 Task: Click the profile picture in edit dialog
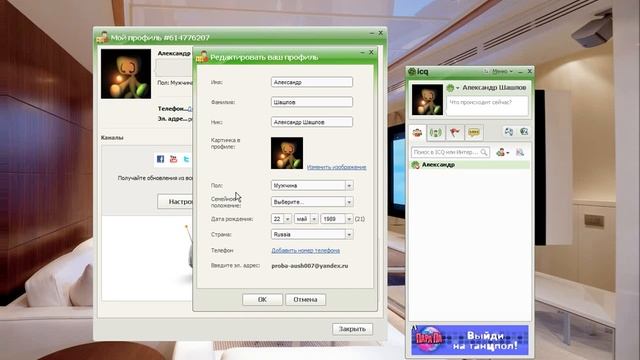(x=287, y=153)
